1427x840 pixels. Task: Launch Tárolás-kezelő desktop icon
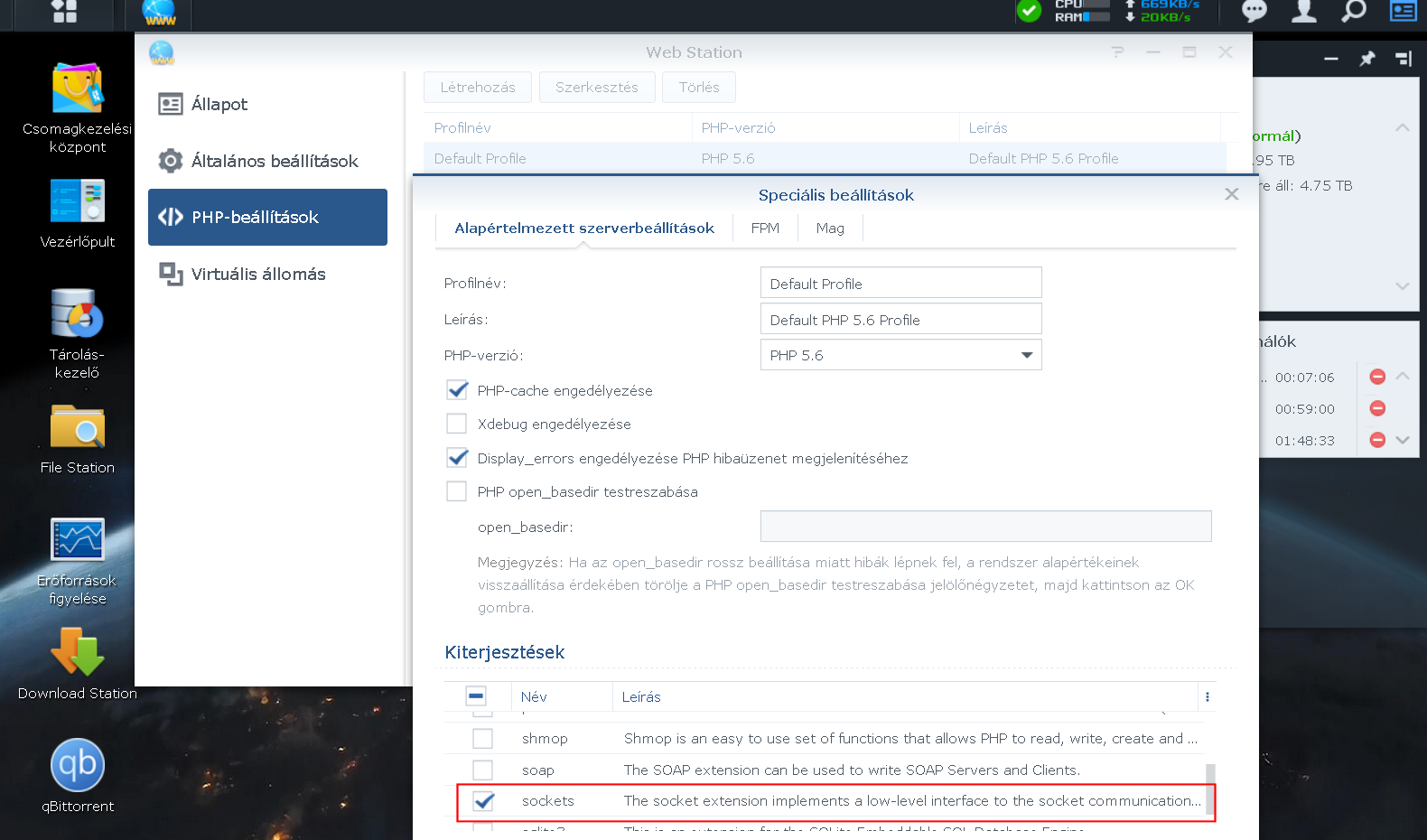(x=77, y=314)
